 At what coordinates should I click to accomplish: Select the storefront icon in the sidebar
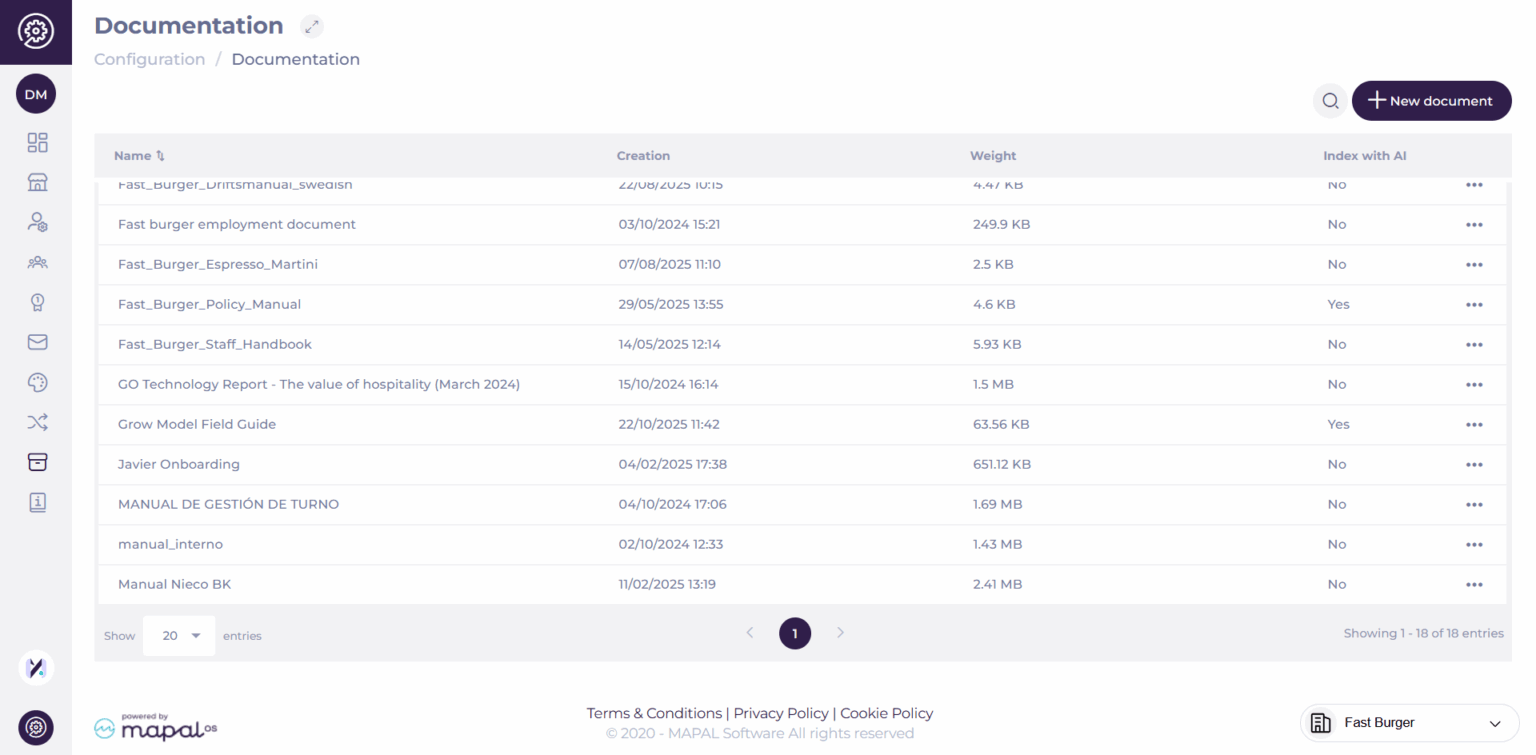[x=37, y=182]
